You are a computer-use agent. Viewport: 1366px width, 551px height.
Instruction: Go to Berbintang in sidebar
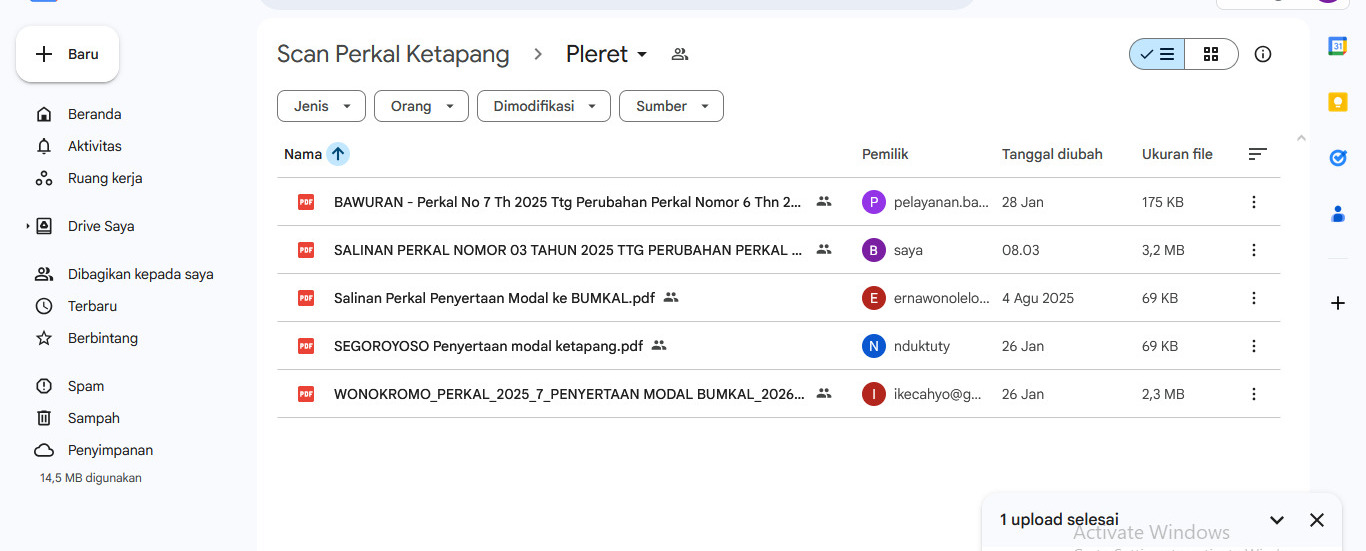pyautogui.click(x=102, y=338)
